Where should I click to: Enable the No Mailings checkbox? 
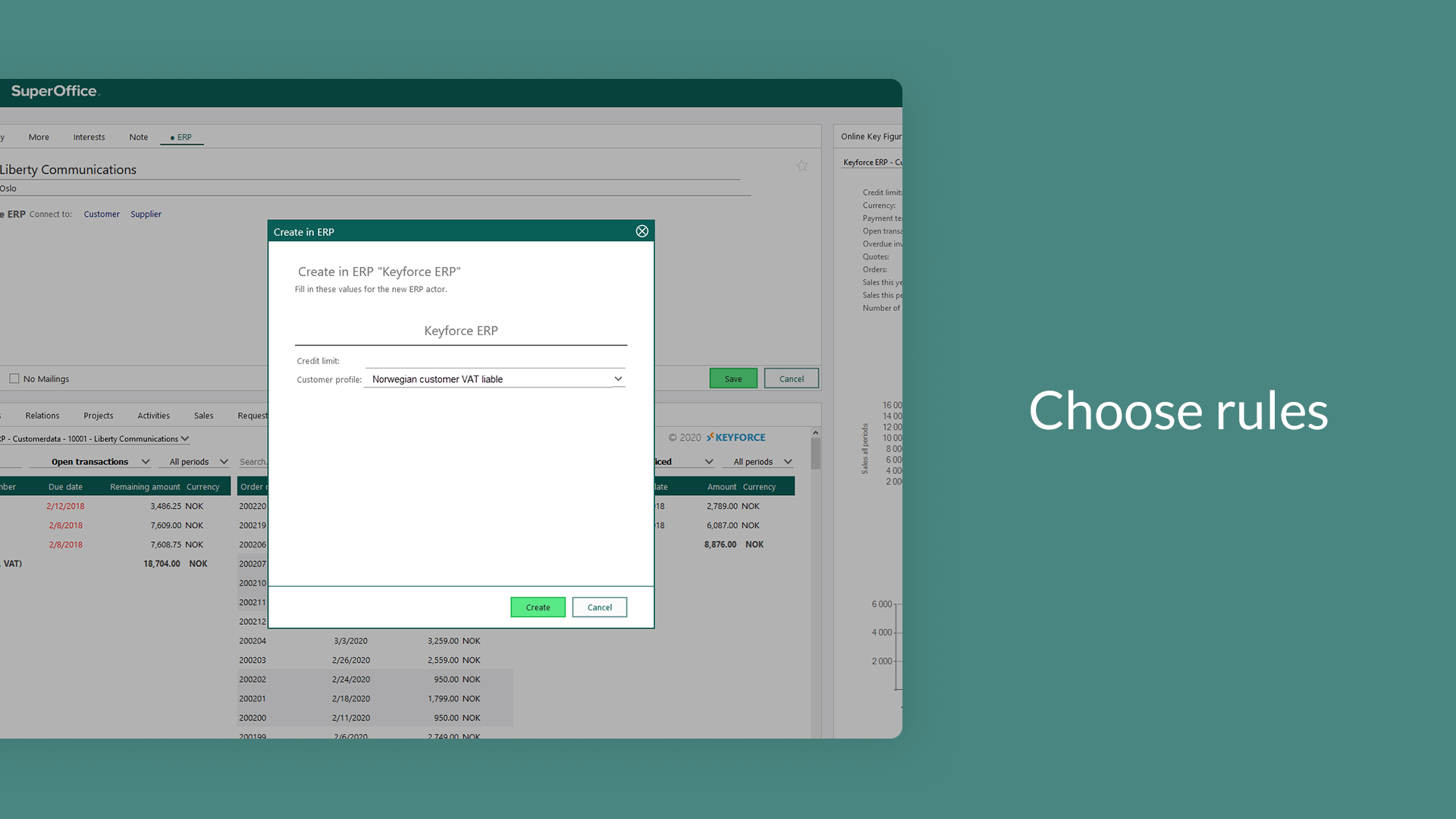pos(14,378)
